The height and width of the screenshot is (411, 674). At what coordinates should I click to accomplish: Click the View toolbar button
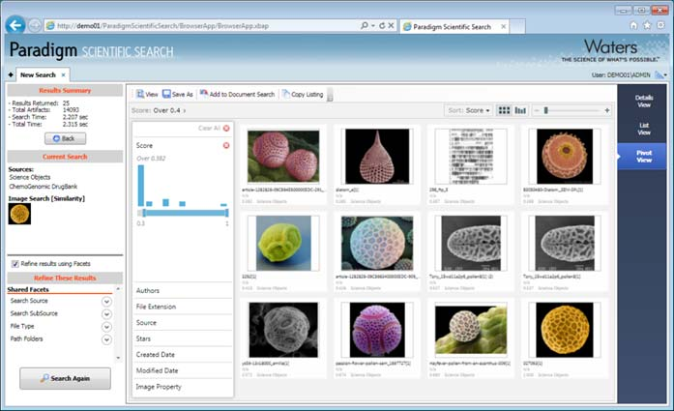(147, 94)
